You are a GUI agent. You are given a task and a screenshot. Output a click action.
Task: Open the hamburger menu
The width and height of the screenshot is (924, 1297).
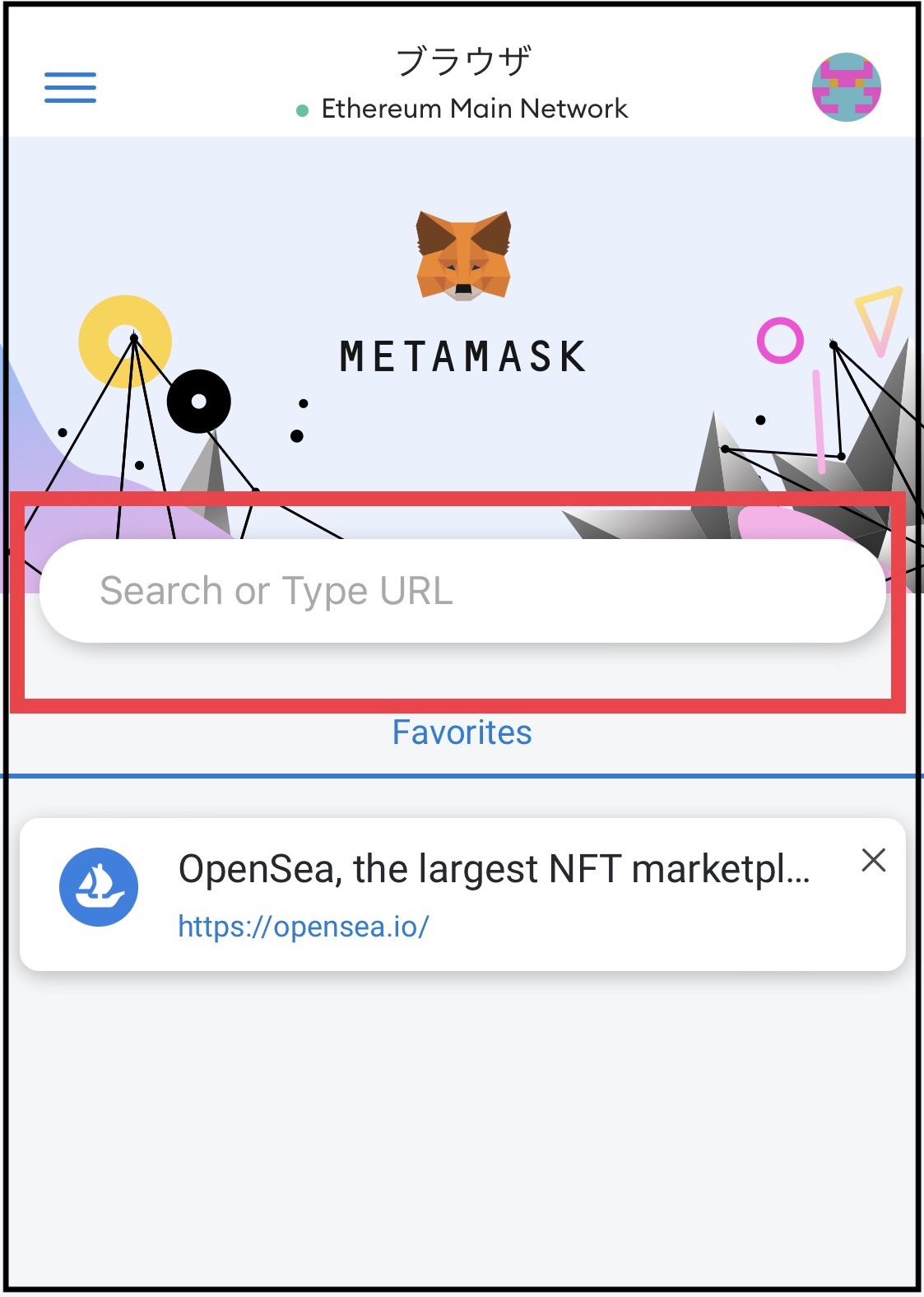tap(70, 87)
